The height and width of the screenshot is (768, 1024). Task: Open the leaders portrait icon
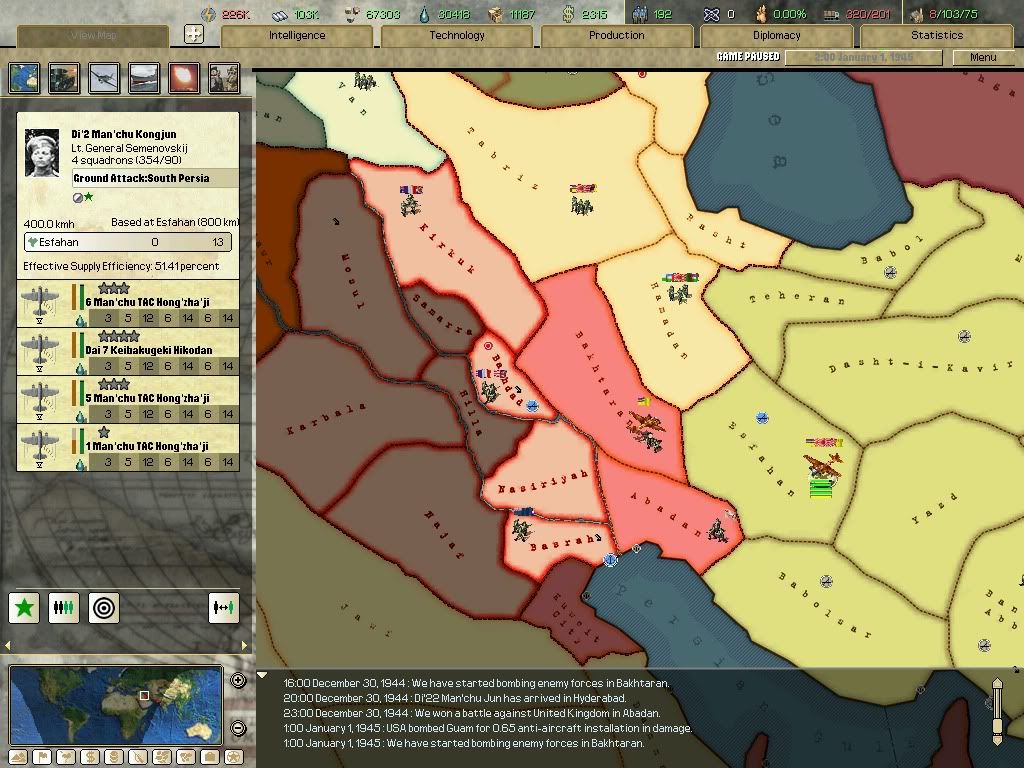(x=224, y=78)
